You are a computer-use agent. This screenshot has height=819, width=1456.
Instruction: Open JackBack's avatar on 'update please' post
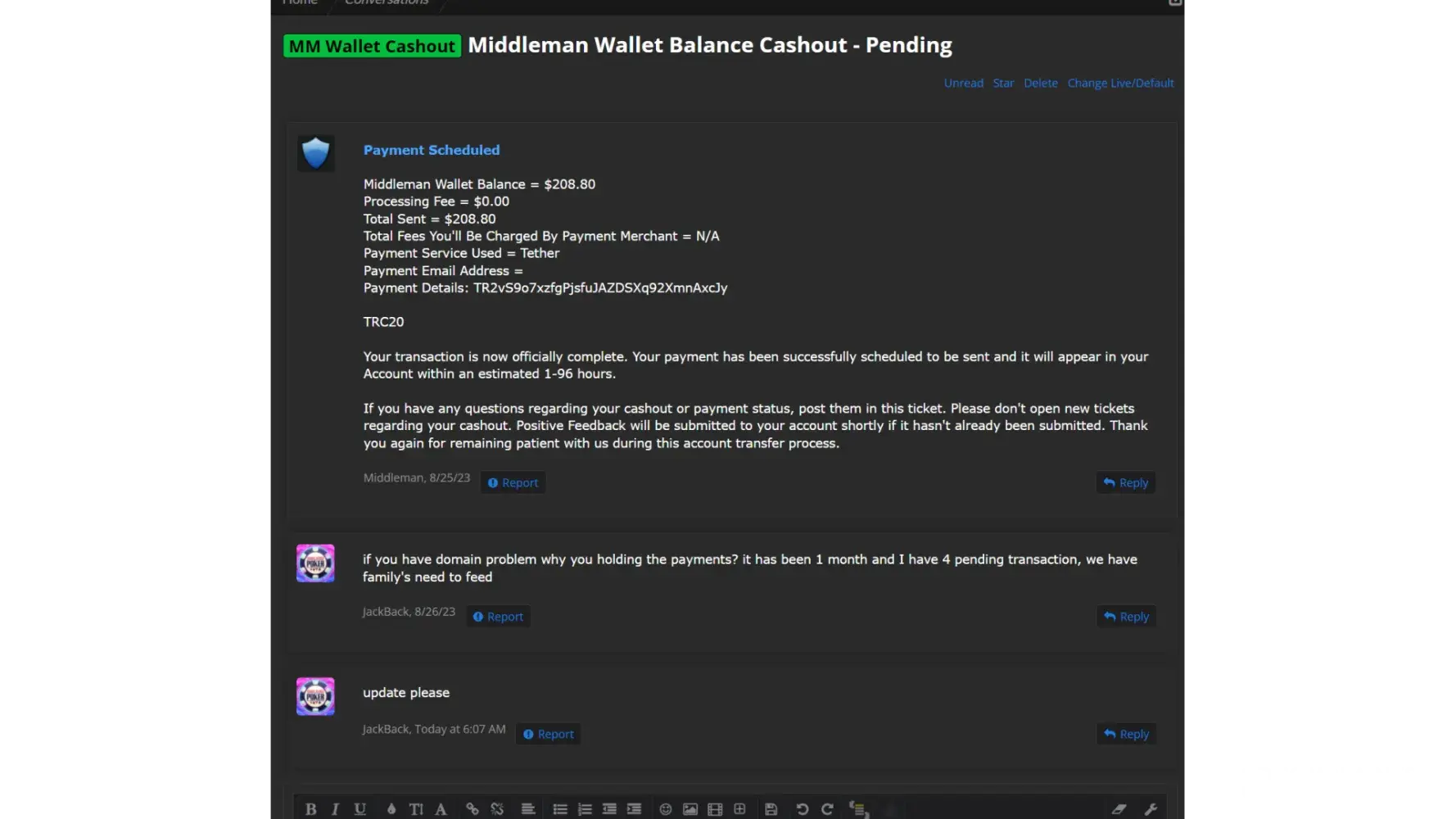coord(315,696)
